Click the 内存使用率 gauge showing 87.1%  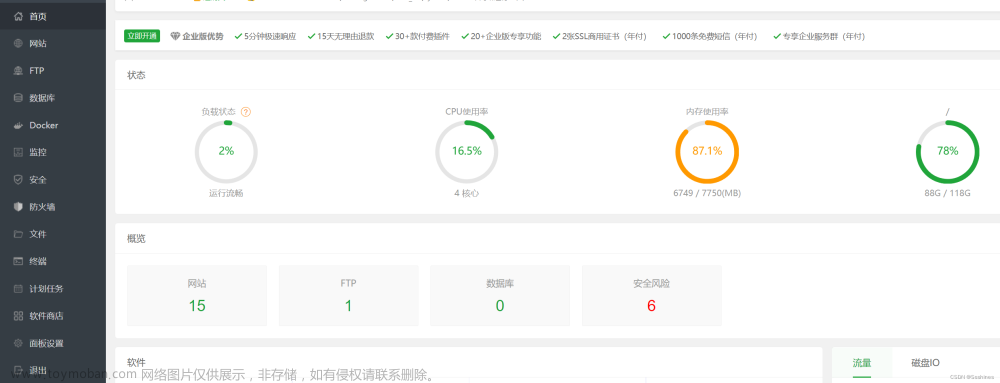[707, 152]
